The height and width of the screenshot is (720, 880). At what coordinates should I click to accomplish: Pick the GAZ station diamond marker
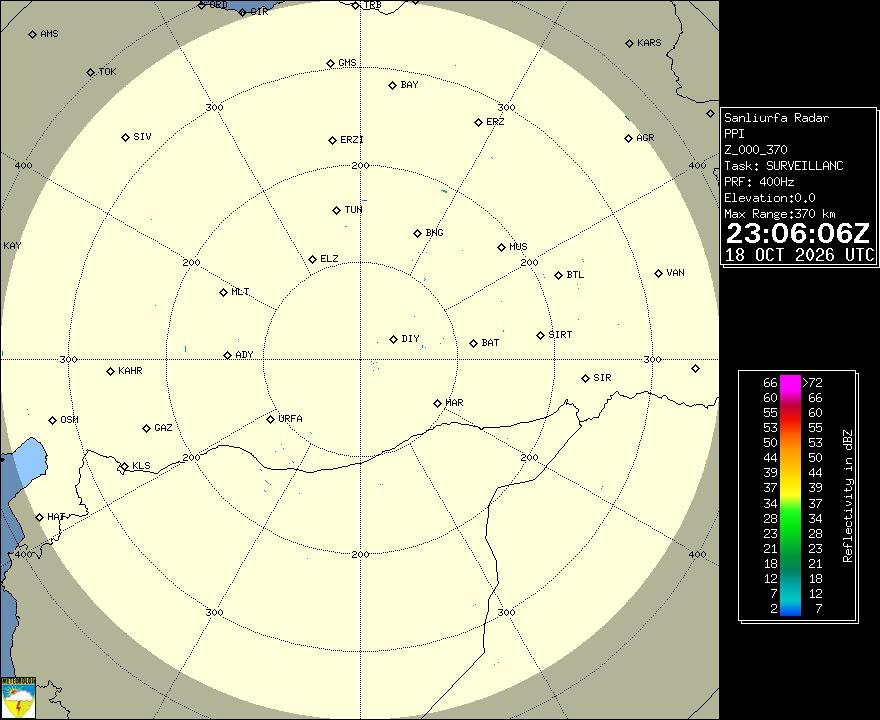click(146, 429)
